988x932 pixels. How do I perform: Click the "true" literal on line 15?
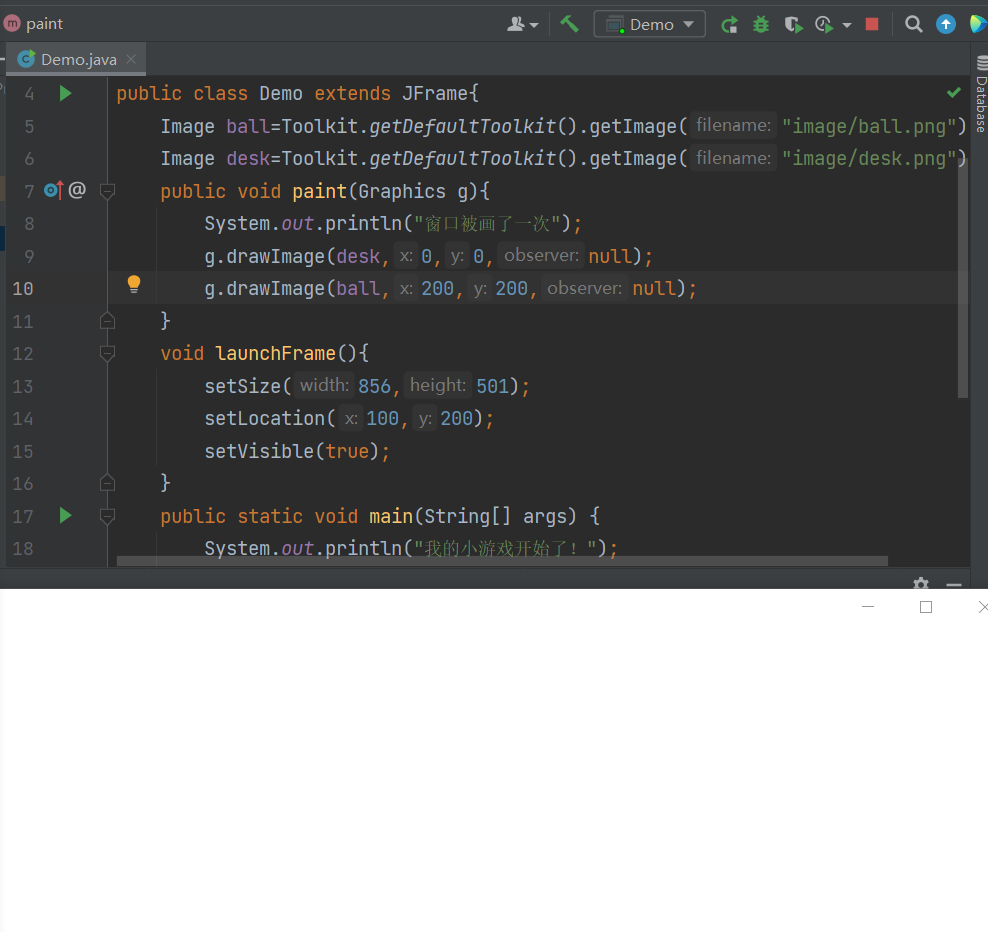(x=347, y=451)
